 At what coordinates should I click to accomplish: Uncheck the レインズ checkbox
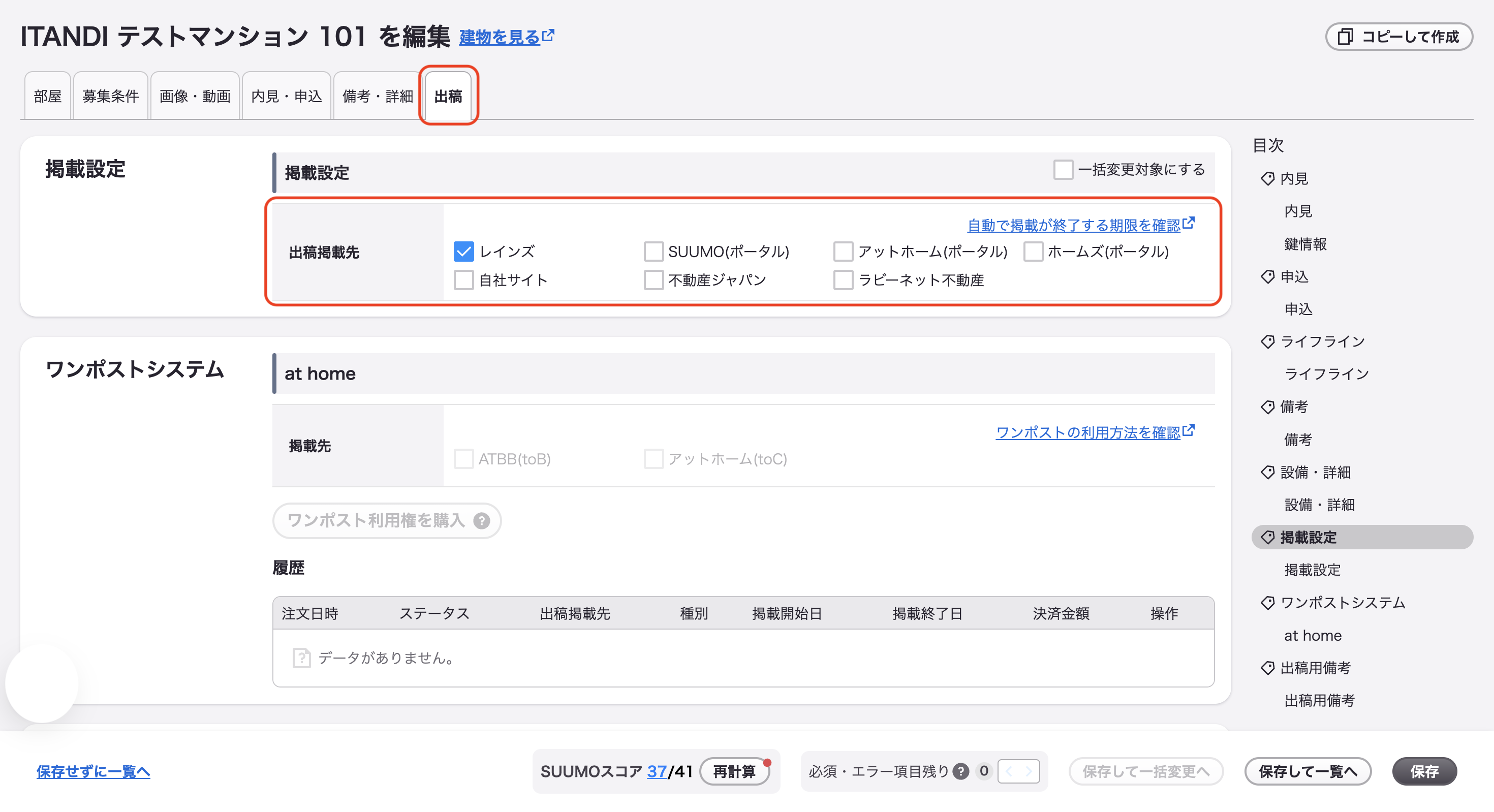tap(463, 252)
